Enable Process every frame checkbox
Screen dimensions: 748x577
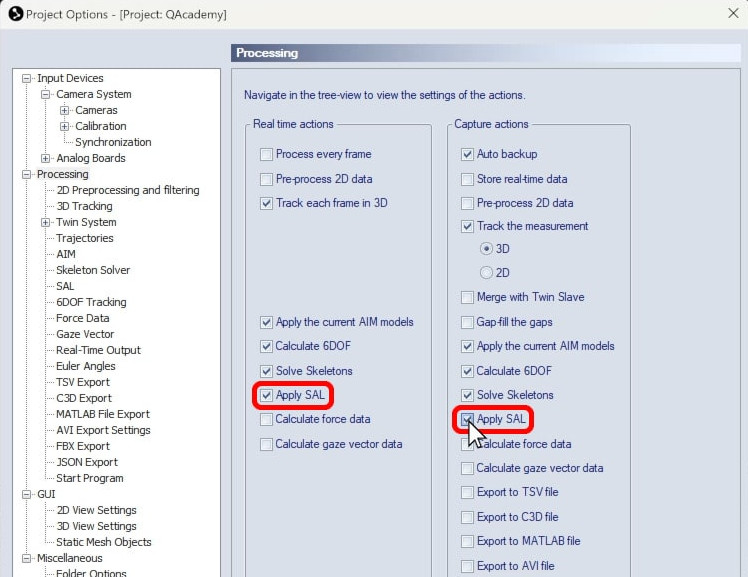click(x=266, y=154)
